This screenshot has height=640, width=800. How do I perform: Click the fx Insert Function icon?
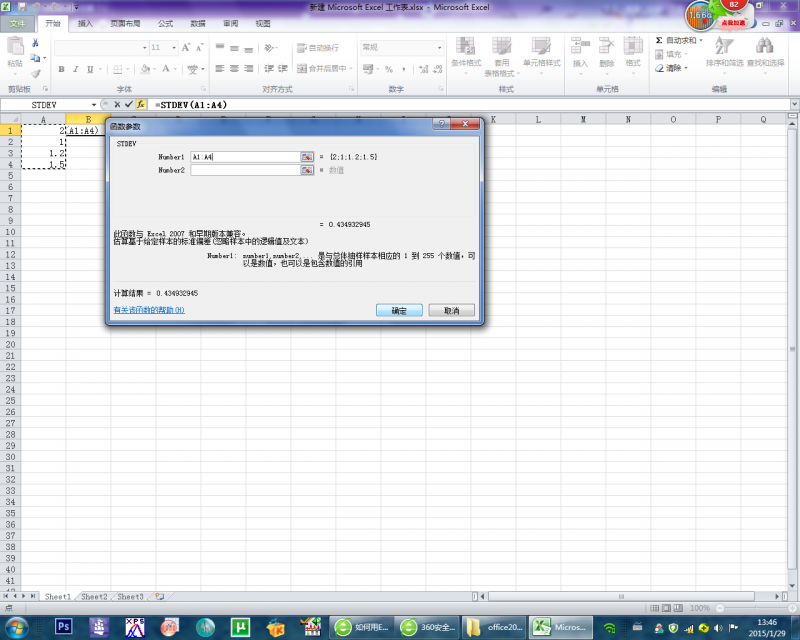click(141, 105)
